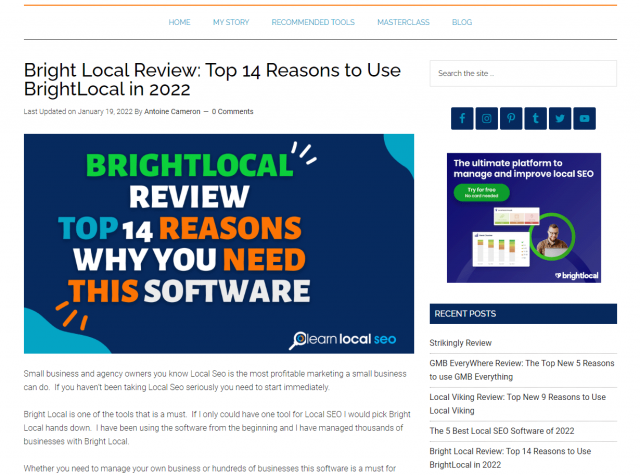Image resolution: width=640 pixels, height=475 pixels.
Task: Navigate to the BLOG page
Action: point(462,21)
